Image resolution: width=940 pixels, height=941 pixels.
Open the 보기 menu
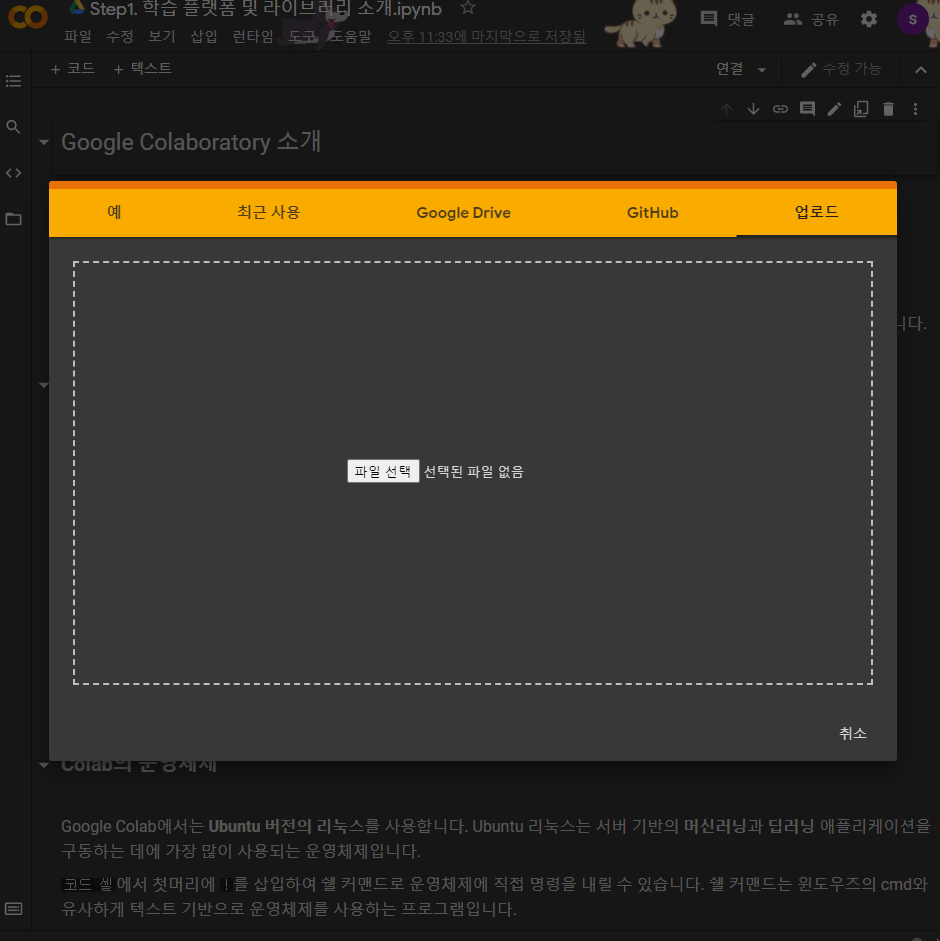(x=161, y=37)
